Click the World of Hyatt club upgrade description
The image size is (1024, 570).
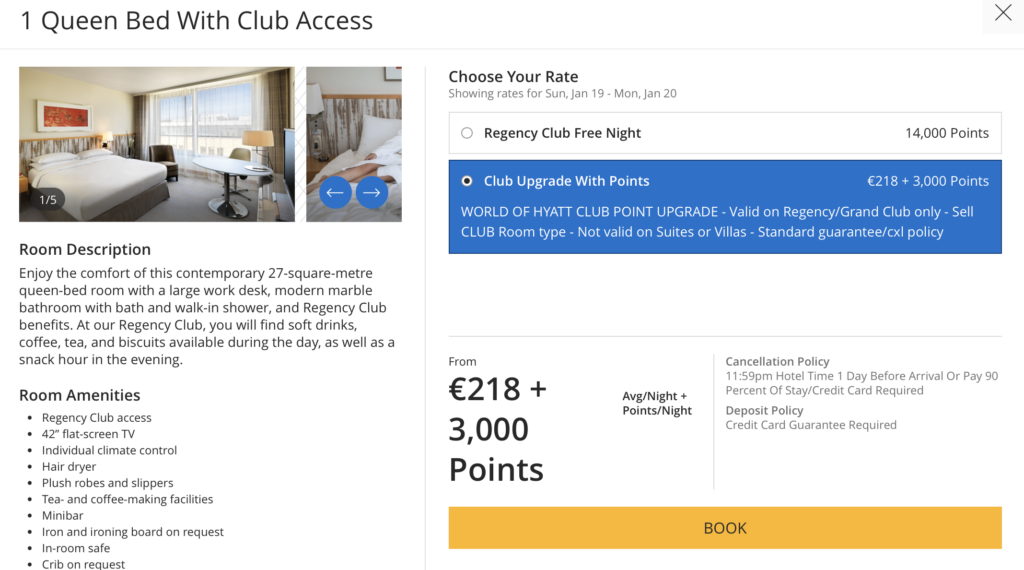coord(717,222)
